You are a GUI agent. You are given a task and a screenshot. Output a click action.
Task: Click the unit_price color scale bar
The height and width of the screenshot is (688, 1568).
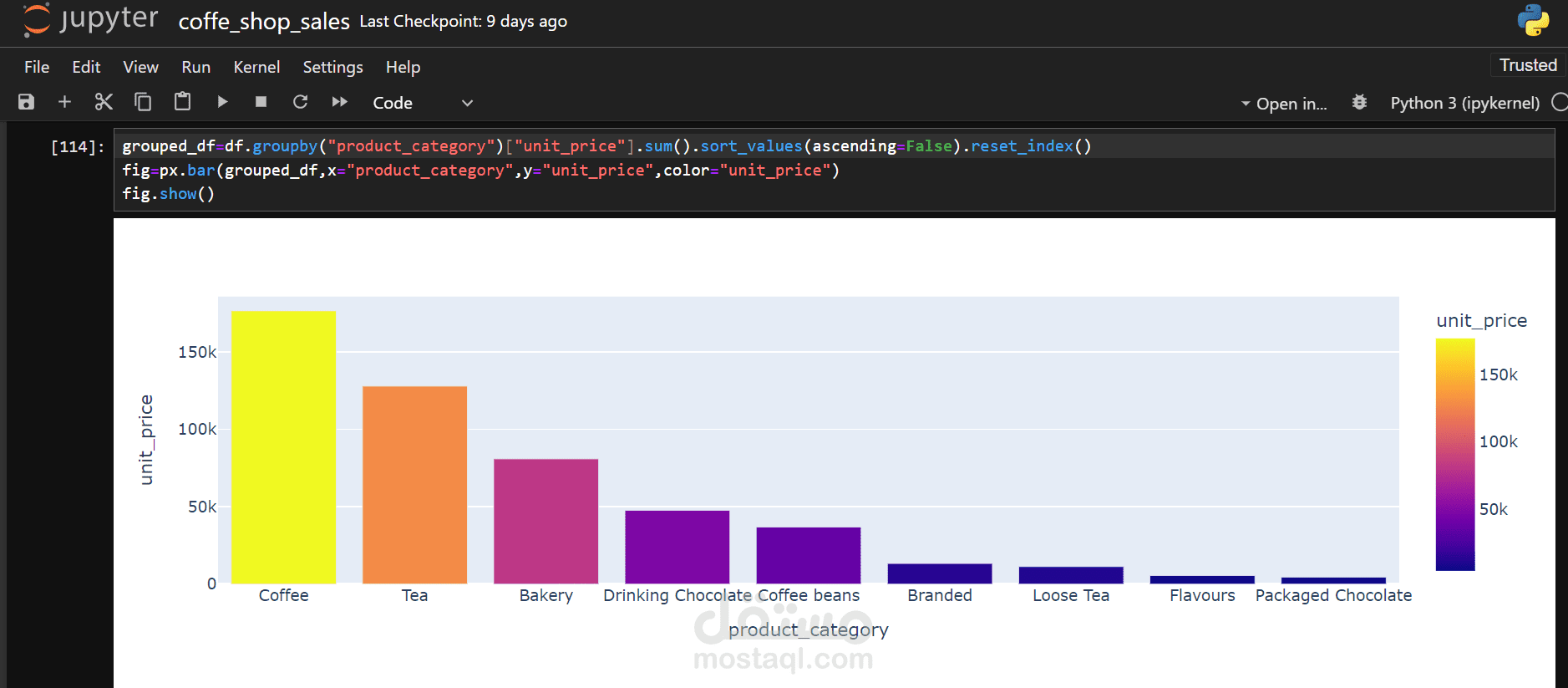[1455, 455]
